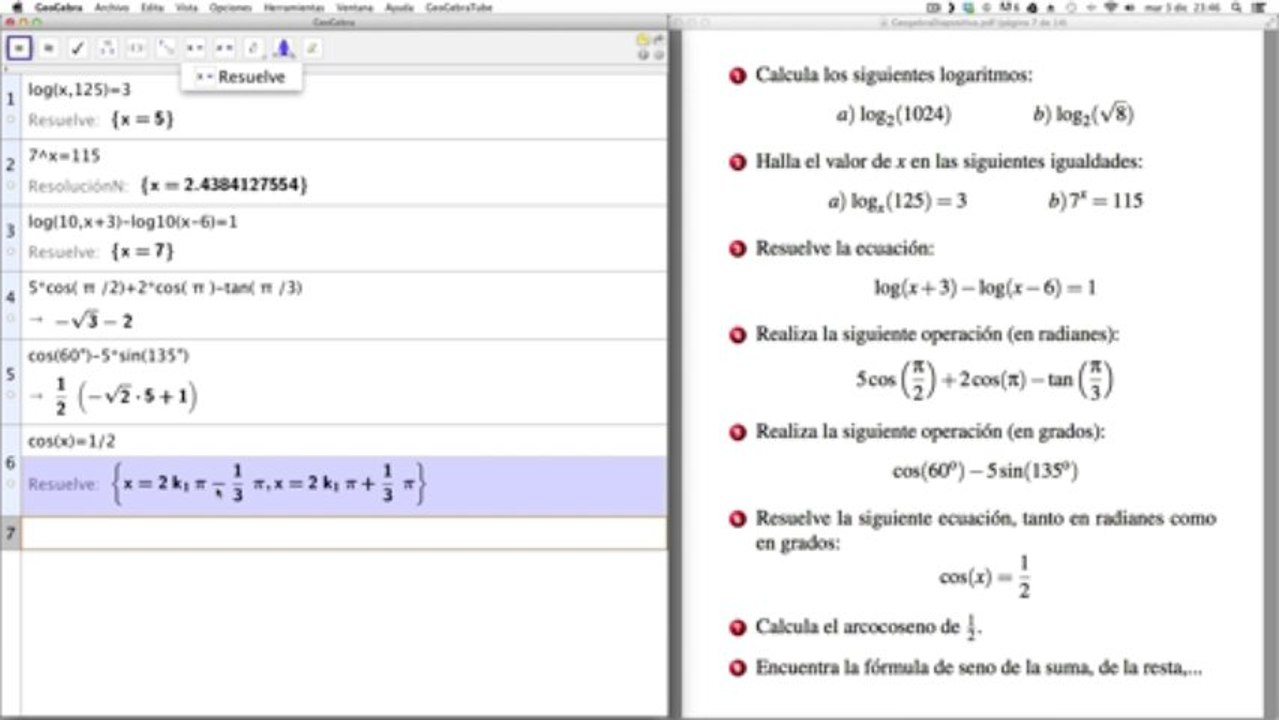Select the Evaluate (=) tool in CAS toolbar
Viewport: 1279px width, 720px height.
tap(19, 47)
